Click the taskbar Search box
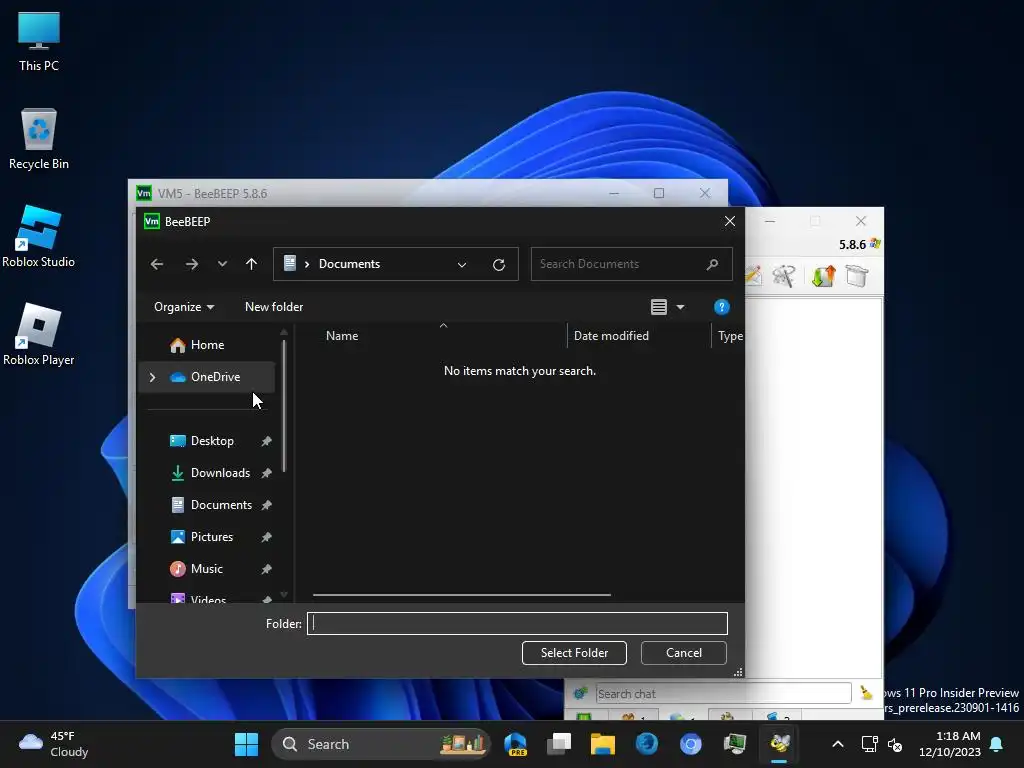 (x=381, y=744)
